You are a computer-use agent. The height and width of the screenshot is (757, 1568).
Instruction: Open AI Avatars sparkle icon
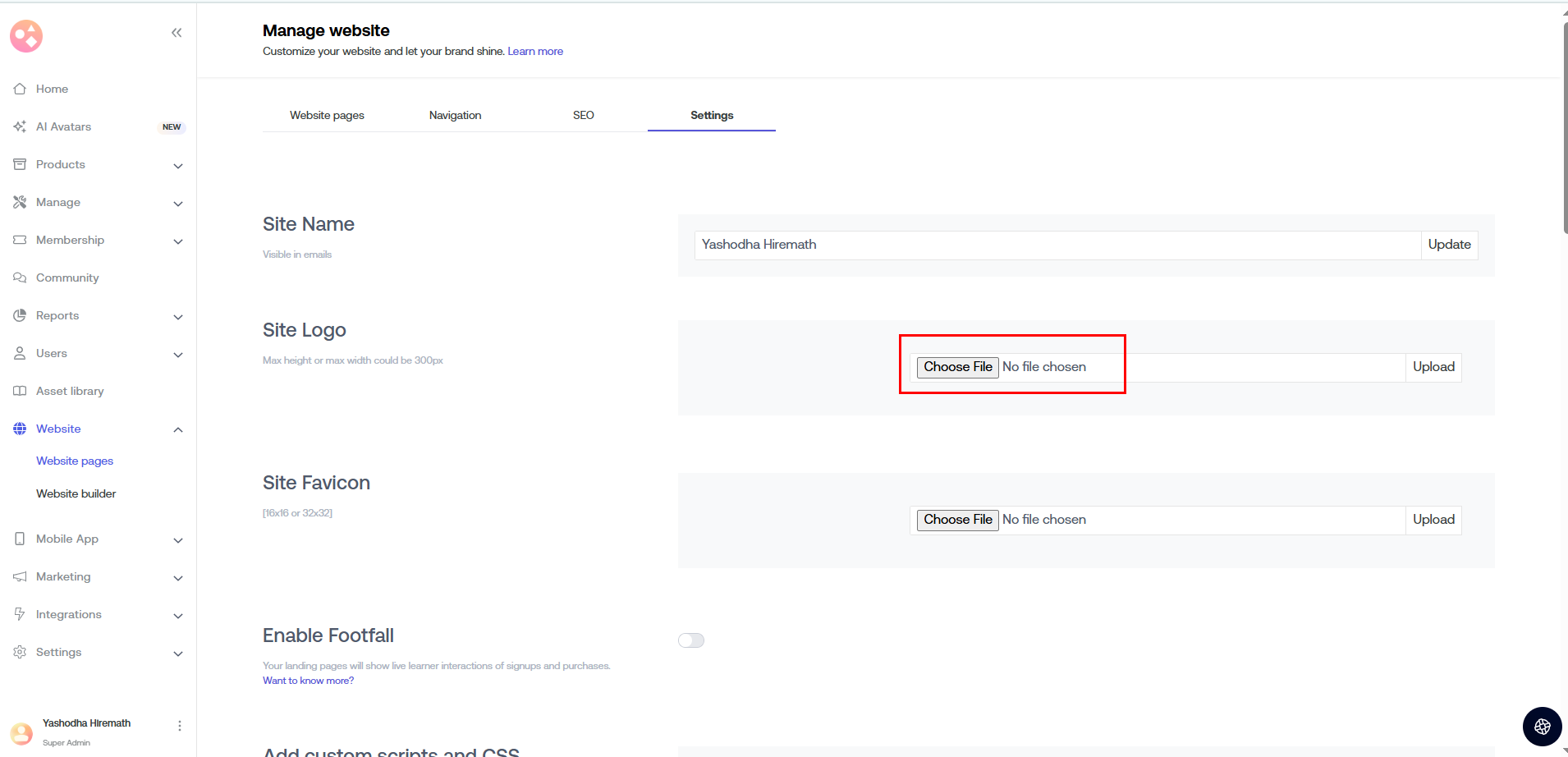tap(20, 126)
